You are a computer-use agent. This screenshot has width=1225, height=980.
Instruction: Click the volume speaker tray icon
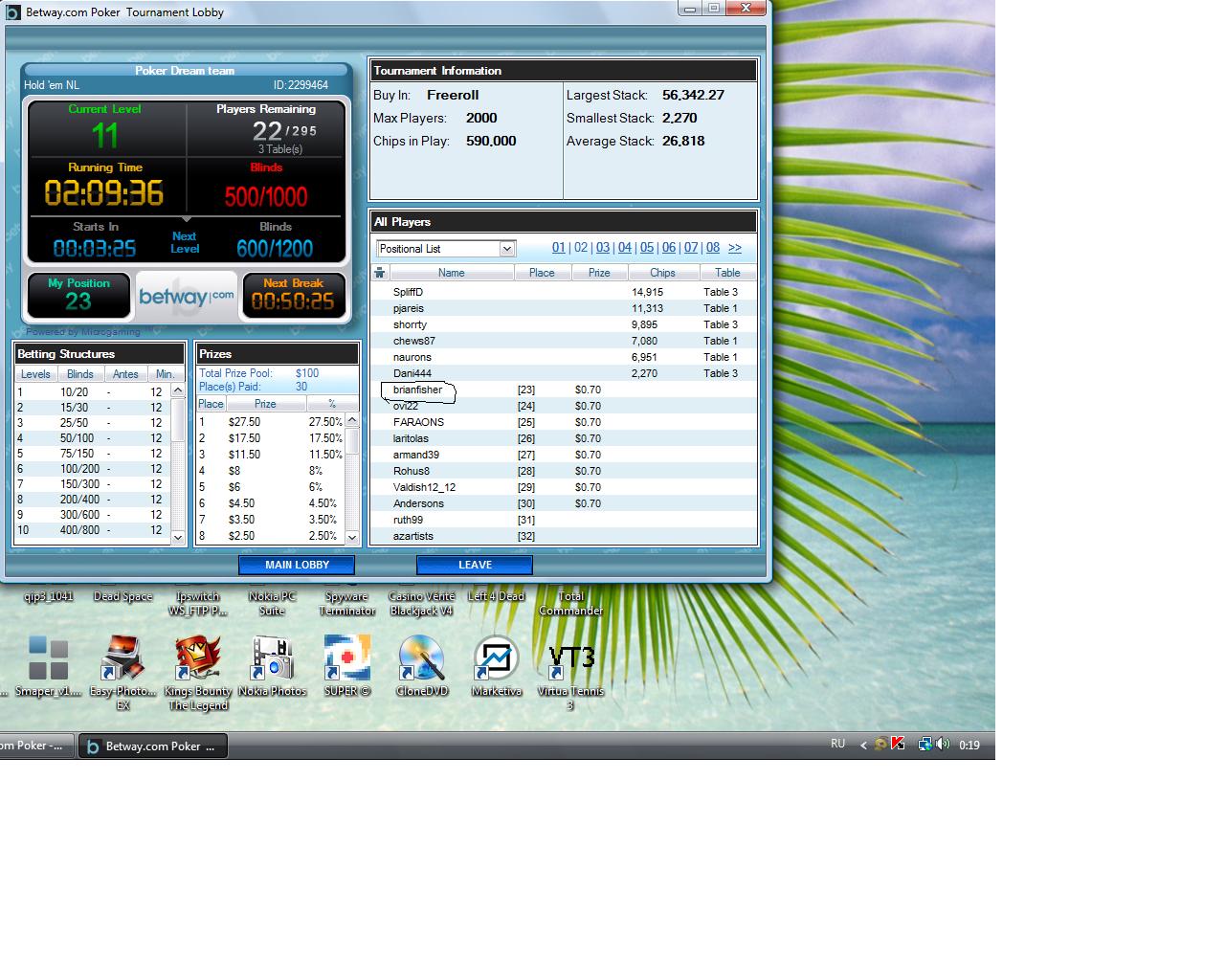tap(943, 744)
